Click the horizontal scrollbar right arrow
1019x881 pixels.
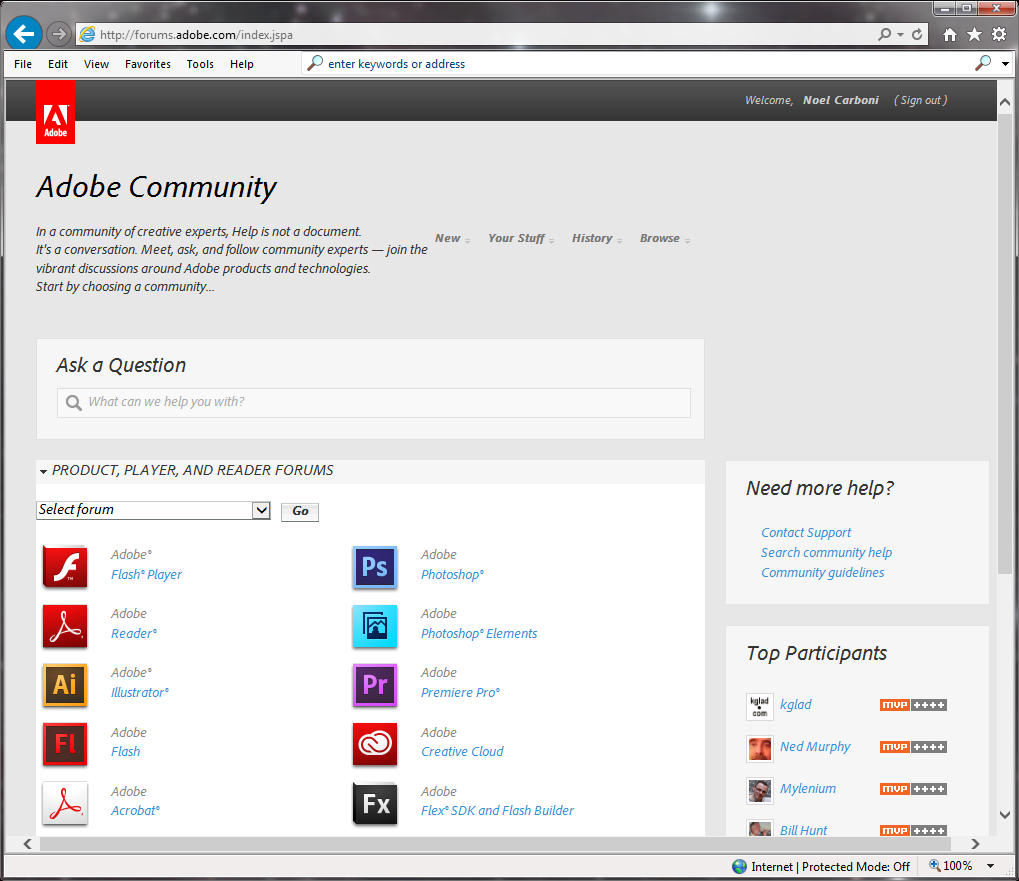tap(975, 844)
